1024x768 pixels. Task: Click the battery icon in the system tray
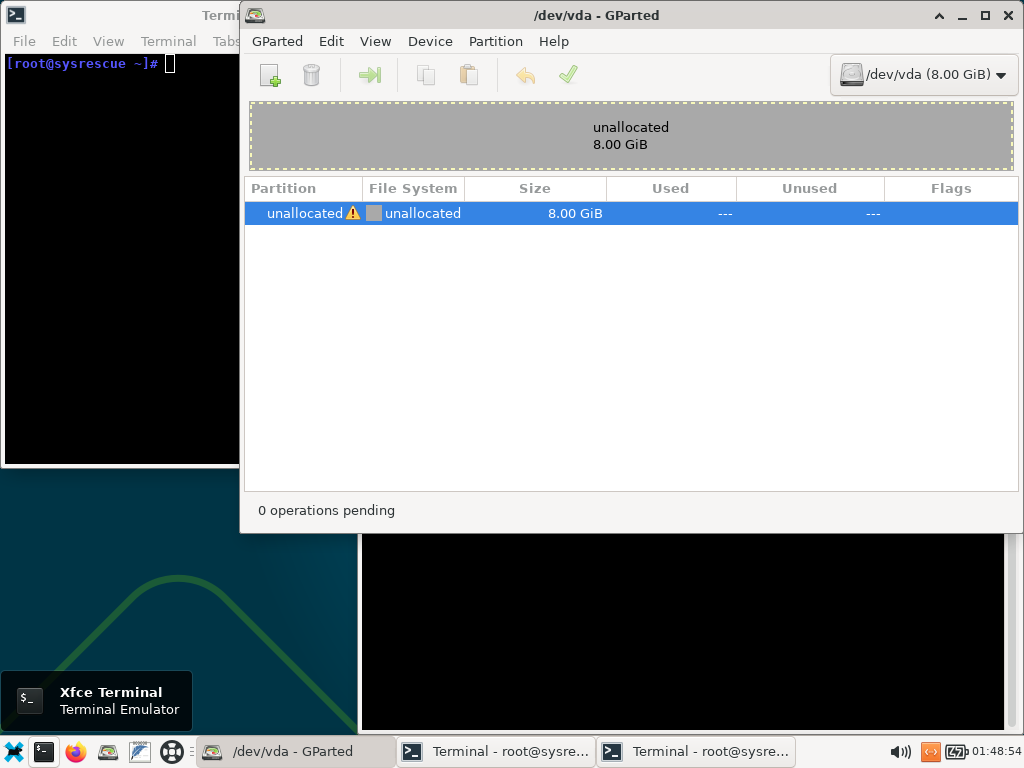click(x=957, y=752)
